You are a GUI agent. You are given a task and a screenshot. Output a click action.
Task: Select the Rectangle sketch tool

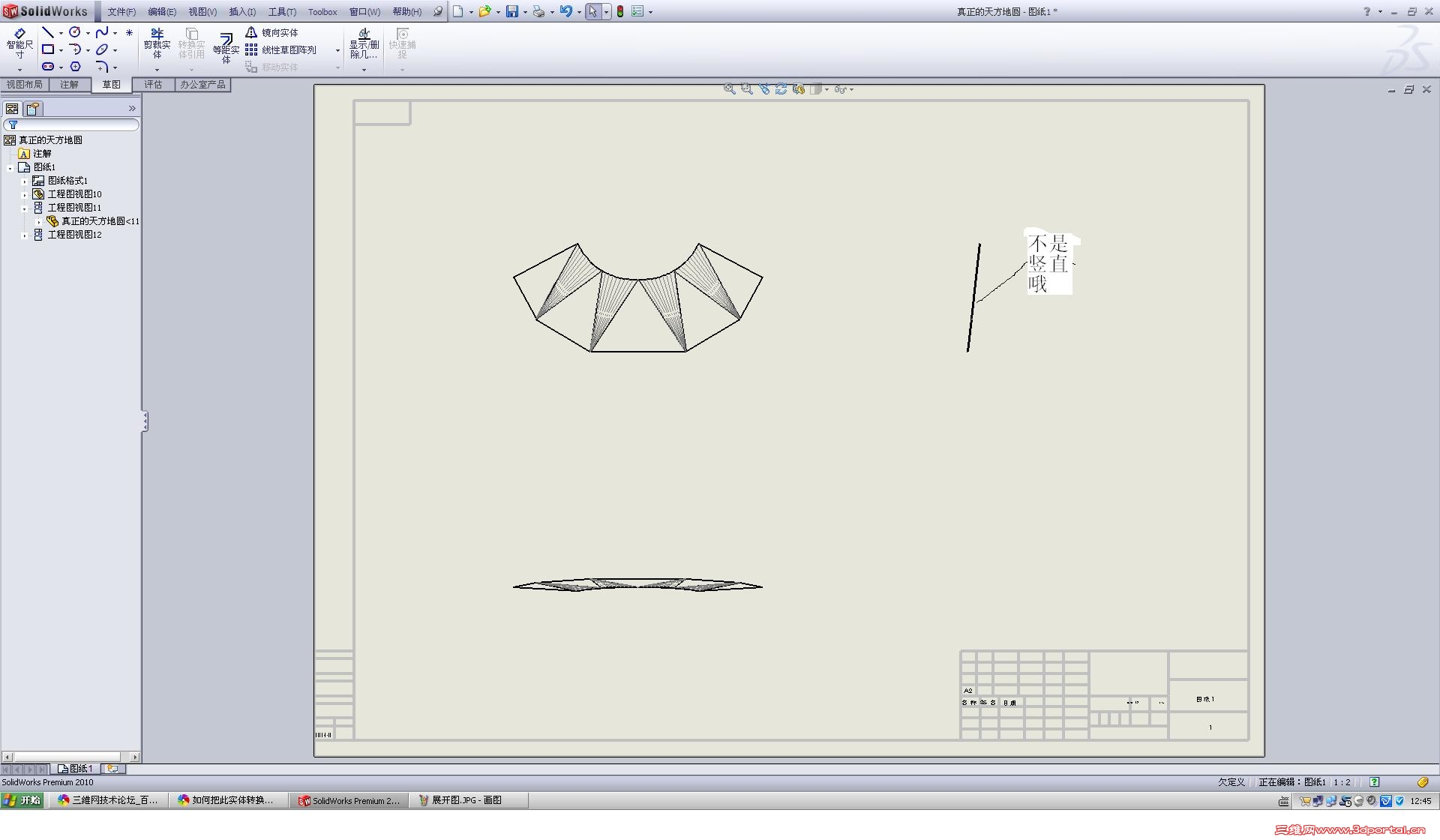[48, 49]
